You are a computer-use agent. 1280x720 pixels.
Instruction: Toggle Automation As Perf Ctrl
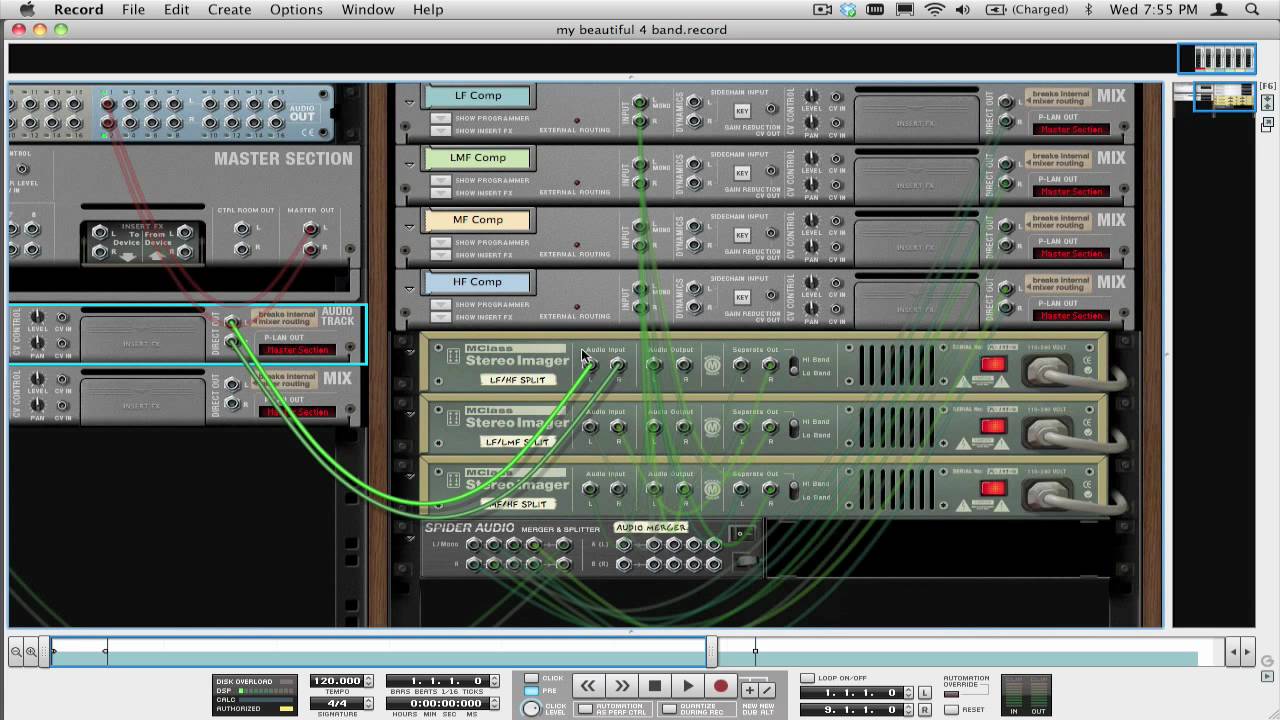[584, 709]
